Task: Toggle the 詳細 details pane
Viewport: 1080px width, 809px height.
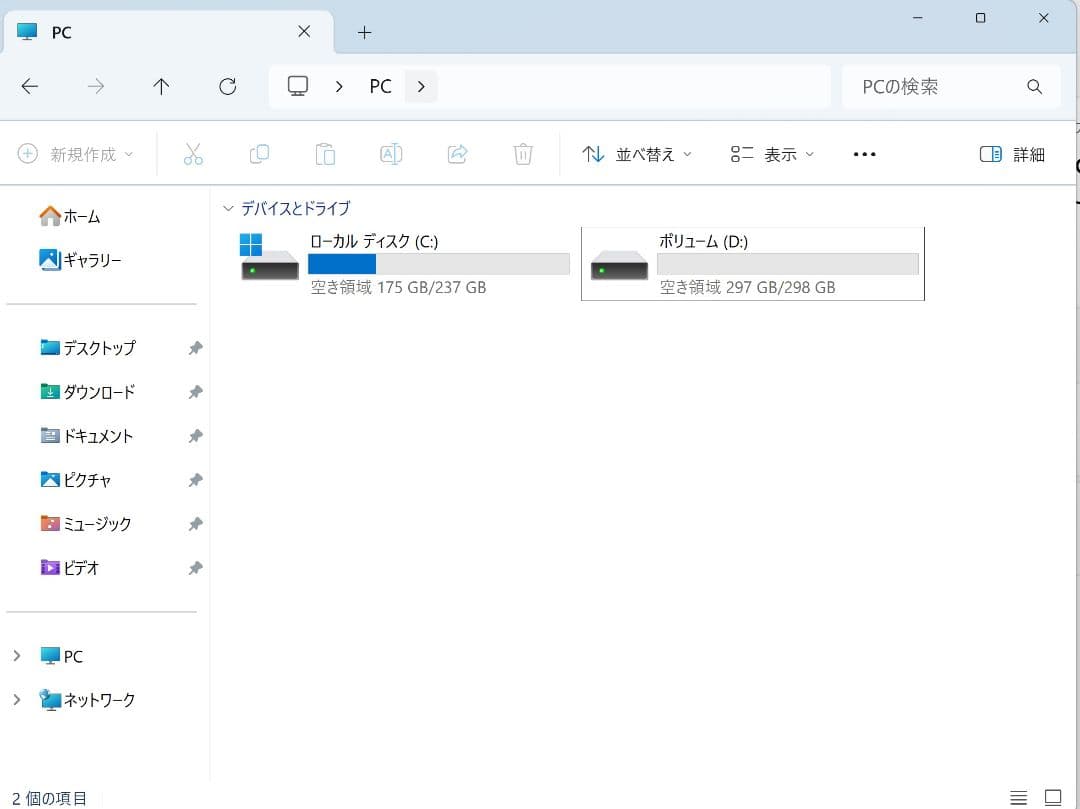Action: [x=1011, y=154]
